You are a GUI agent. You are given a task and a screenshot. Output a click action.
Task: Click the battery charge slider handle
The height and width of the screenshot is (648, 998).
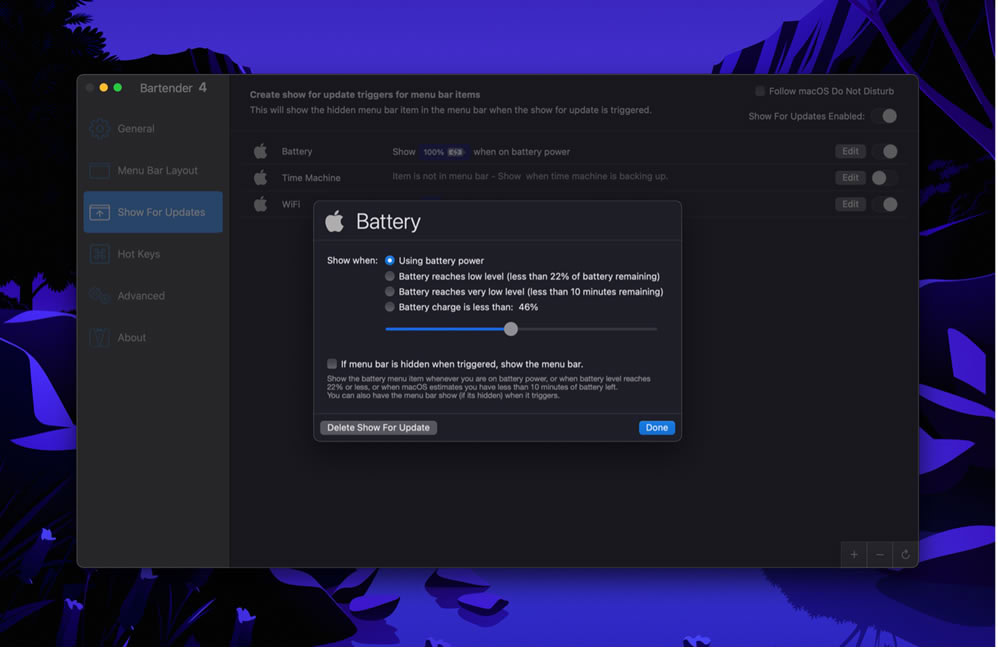pos(510,329)
